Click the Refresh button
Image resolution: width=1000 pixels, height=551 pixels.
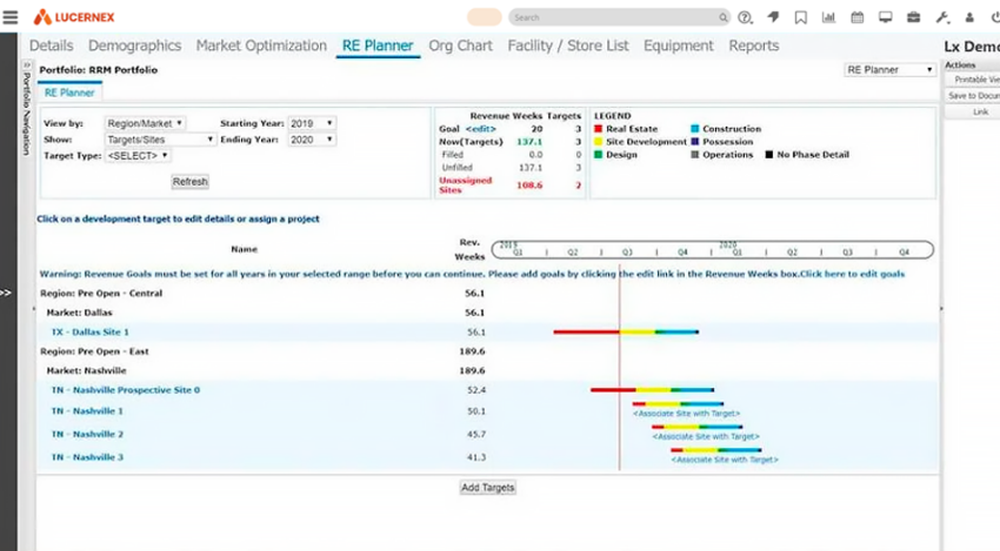pyautogui.click(x=190, y=182)
